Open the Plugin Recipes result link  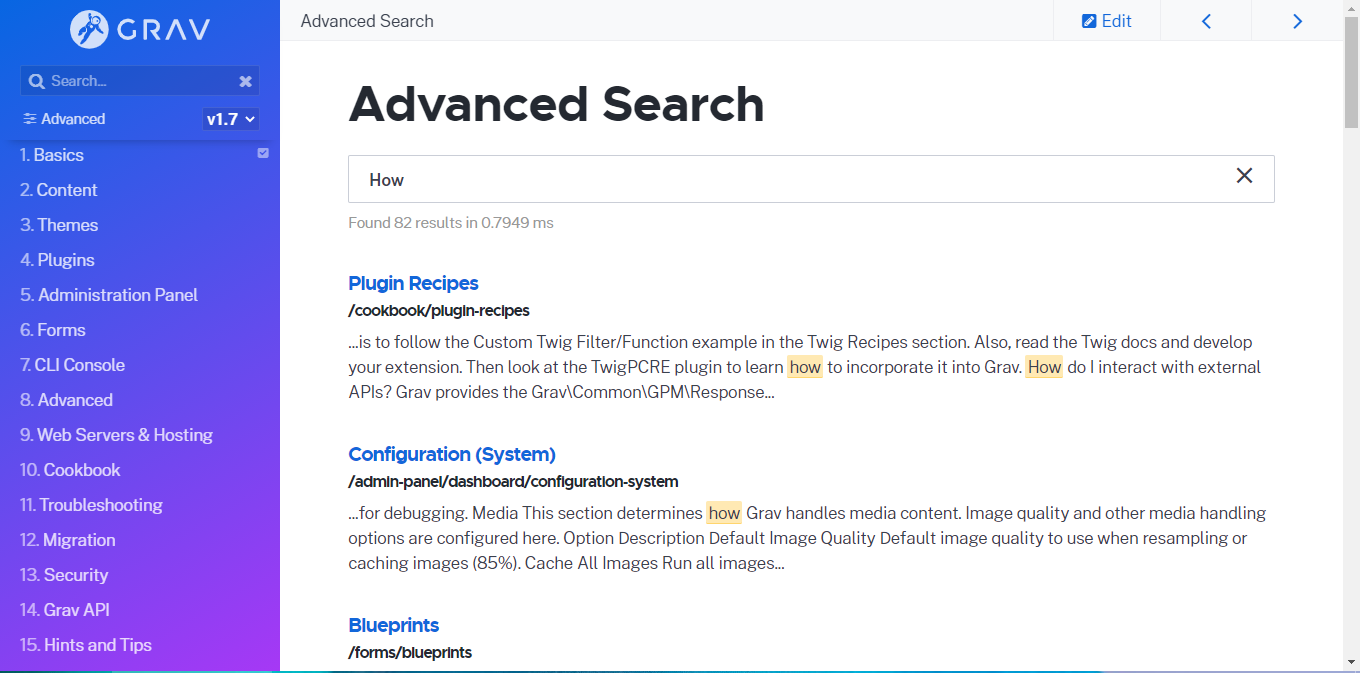point(413,283)
